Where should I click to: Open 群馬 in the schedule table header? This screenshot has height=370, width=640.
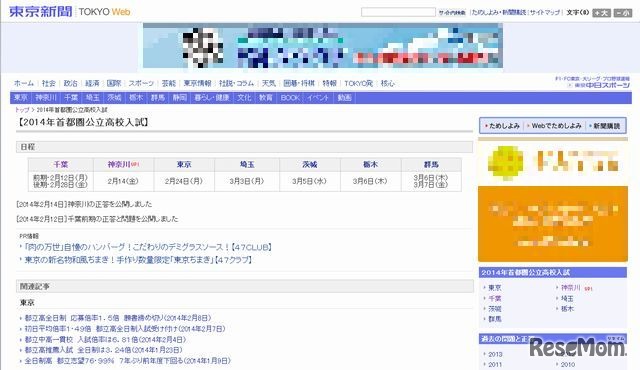(431, 164)
